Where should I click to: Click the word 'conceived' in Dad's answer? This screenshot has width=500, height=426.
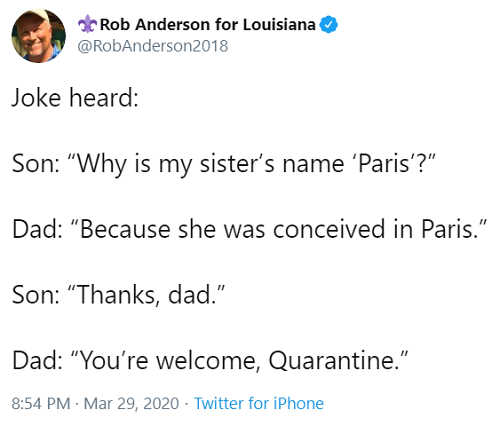pyautogui.click(x=329, y=229)
